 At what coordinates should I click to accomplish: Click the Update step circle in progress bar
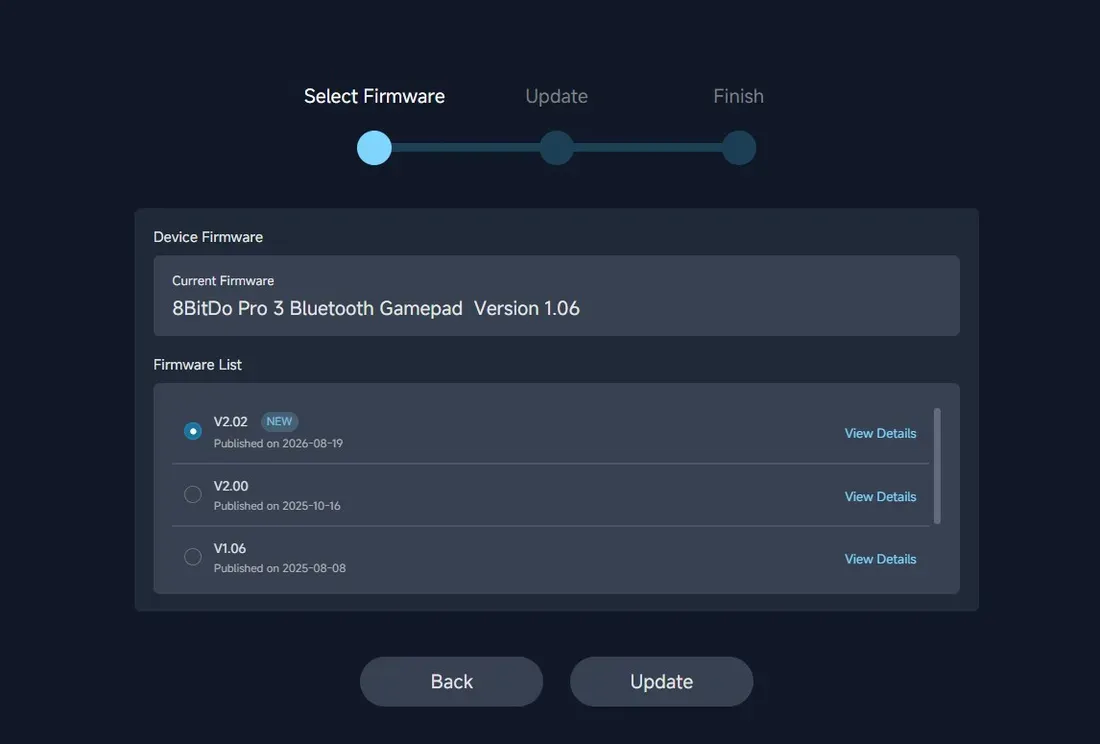click(x=556, y=148)
